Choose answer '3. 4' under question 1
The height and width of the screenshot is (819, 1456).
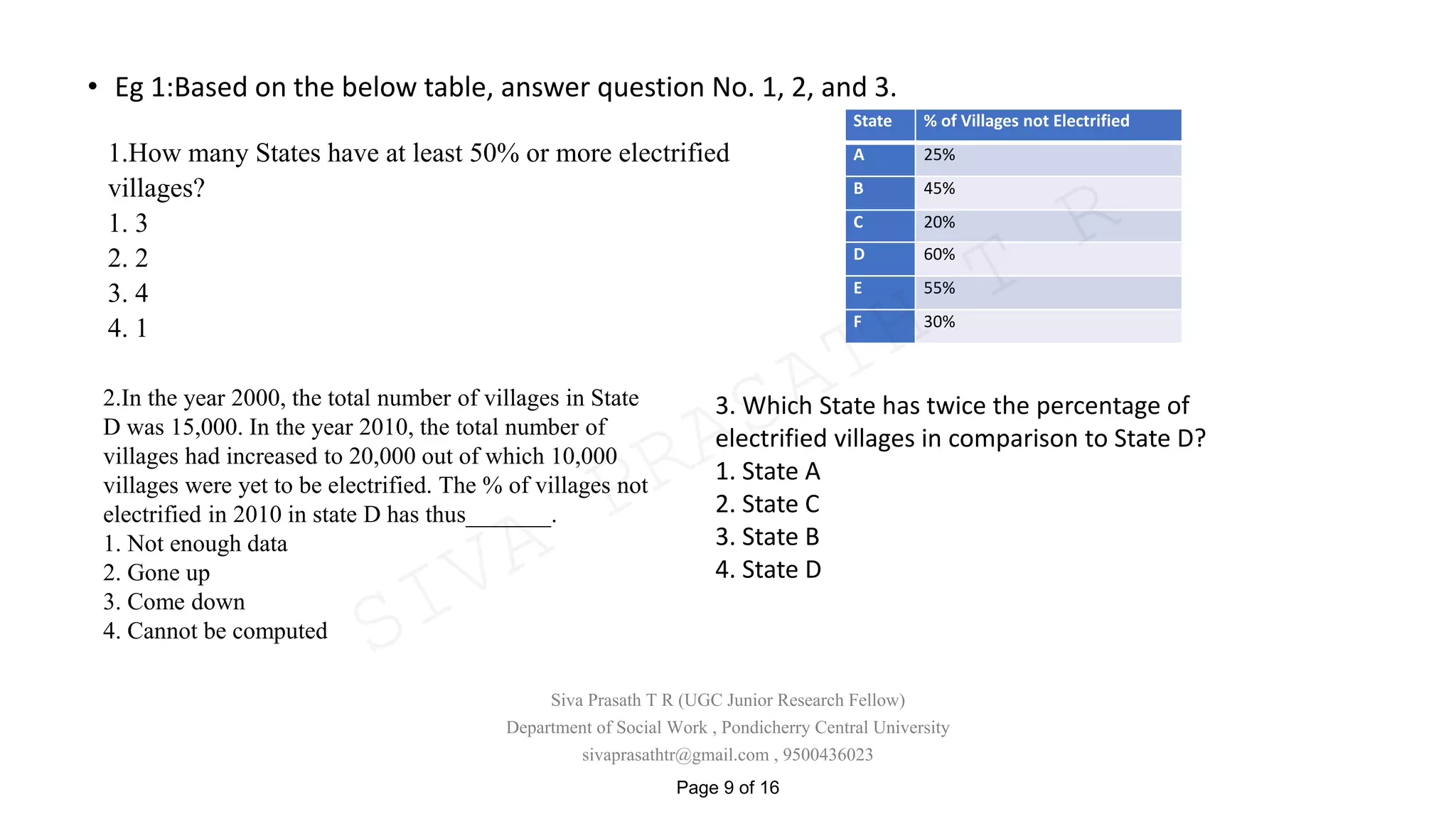[128, 293]
